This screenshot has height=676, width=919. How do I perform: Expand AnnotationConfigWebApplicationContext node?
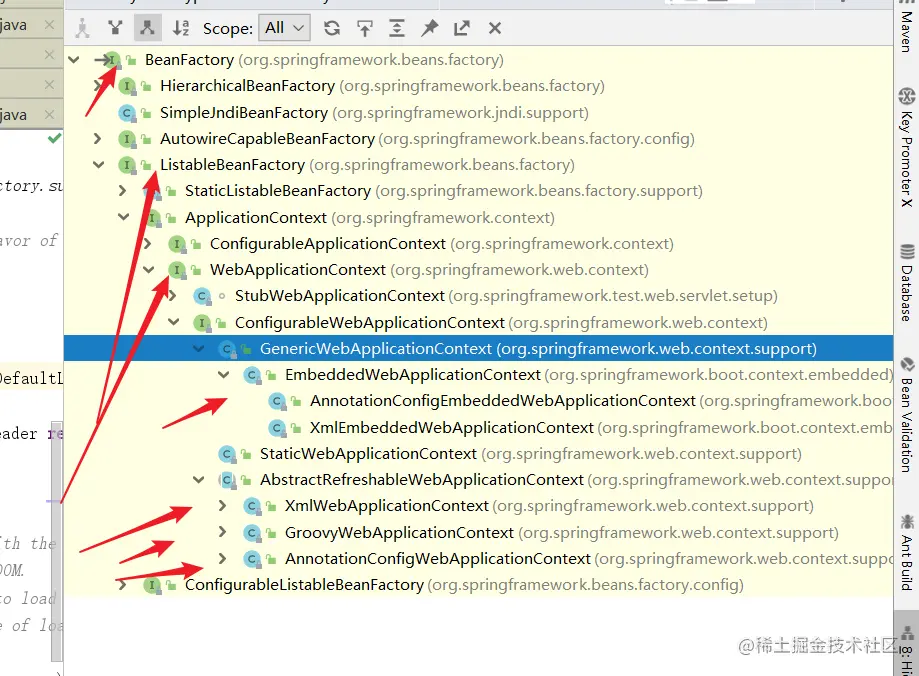222,558
